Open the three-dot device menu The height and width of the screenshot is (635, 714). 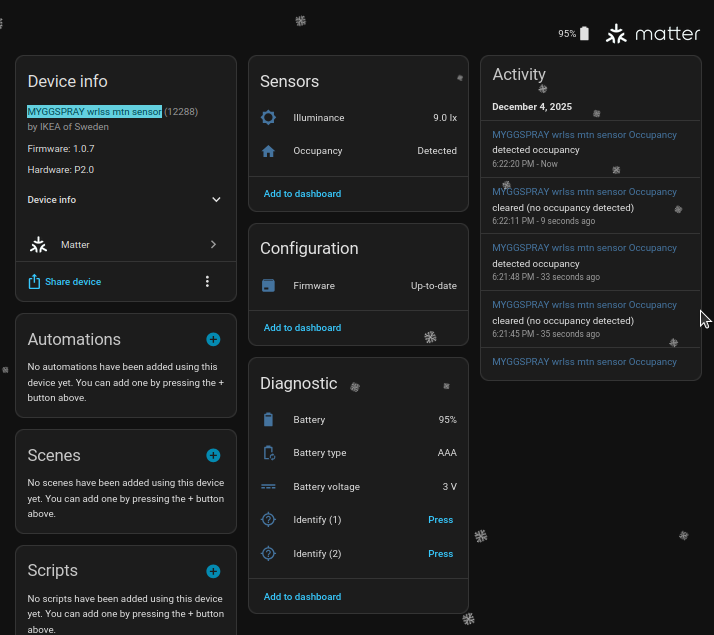point(207,282)
